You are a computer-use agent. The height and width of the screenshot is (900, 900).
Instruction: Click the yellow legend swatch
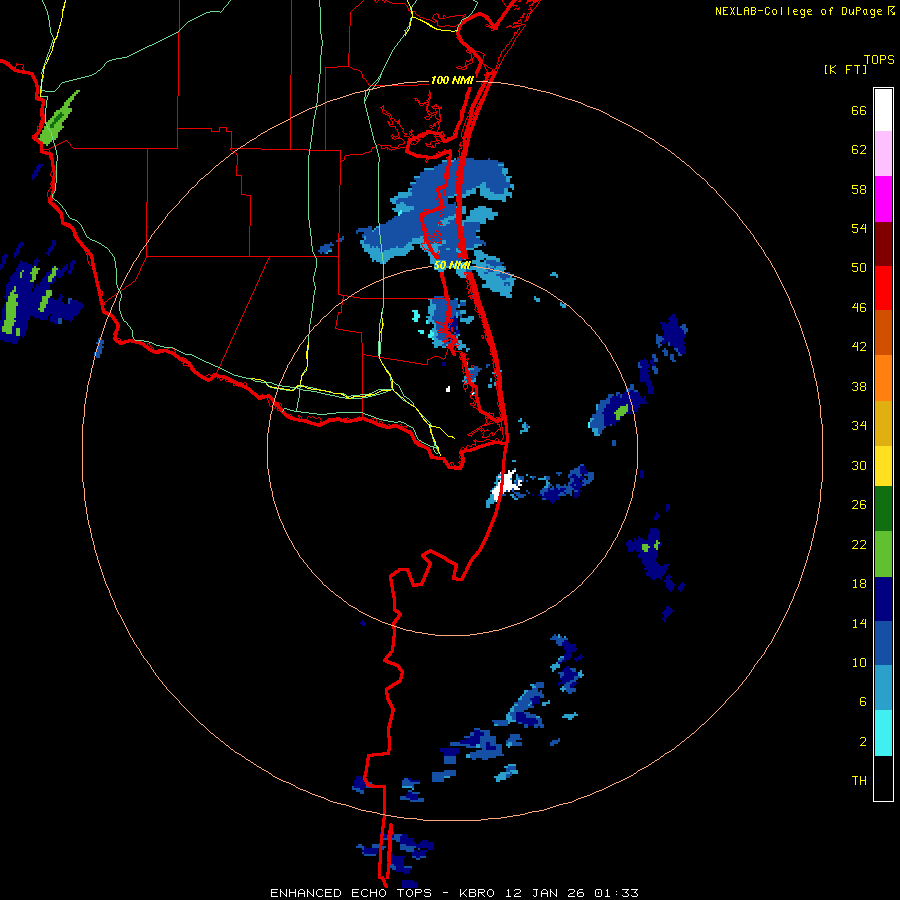[883, 466]
